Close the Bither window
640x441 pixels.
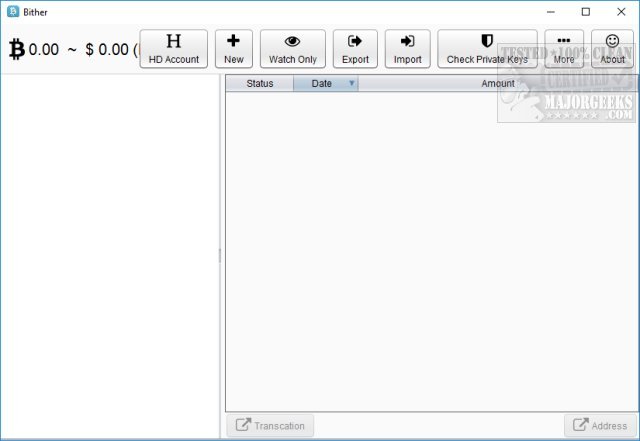(621, 12)
